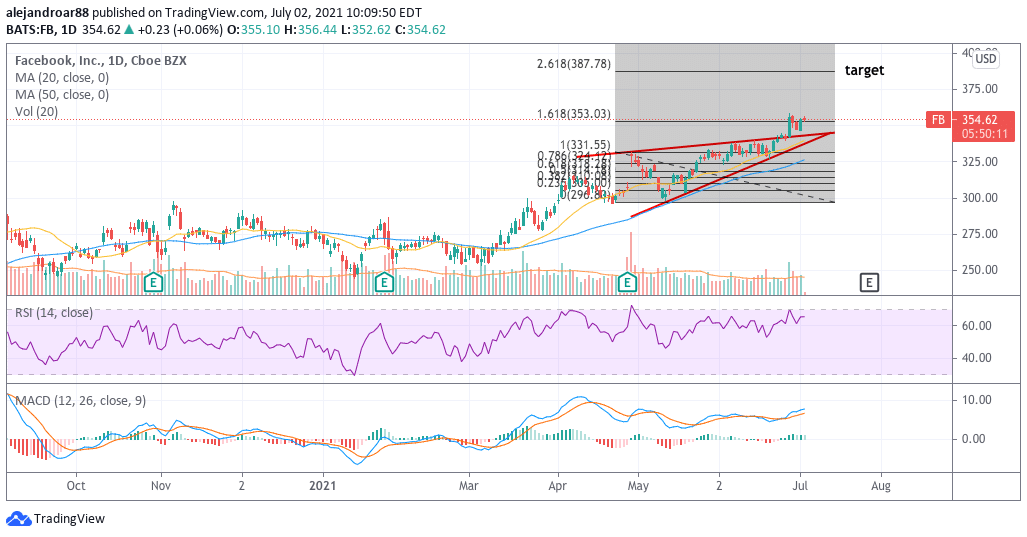The width and height of the screenshot is (1027, 537).
Task: Select the RSI (14, close) pane label
Action: 54,313
